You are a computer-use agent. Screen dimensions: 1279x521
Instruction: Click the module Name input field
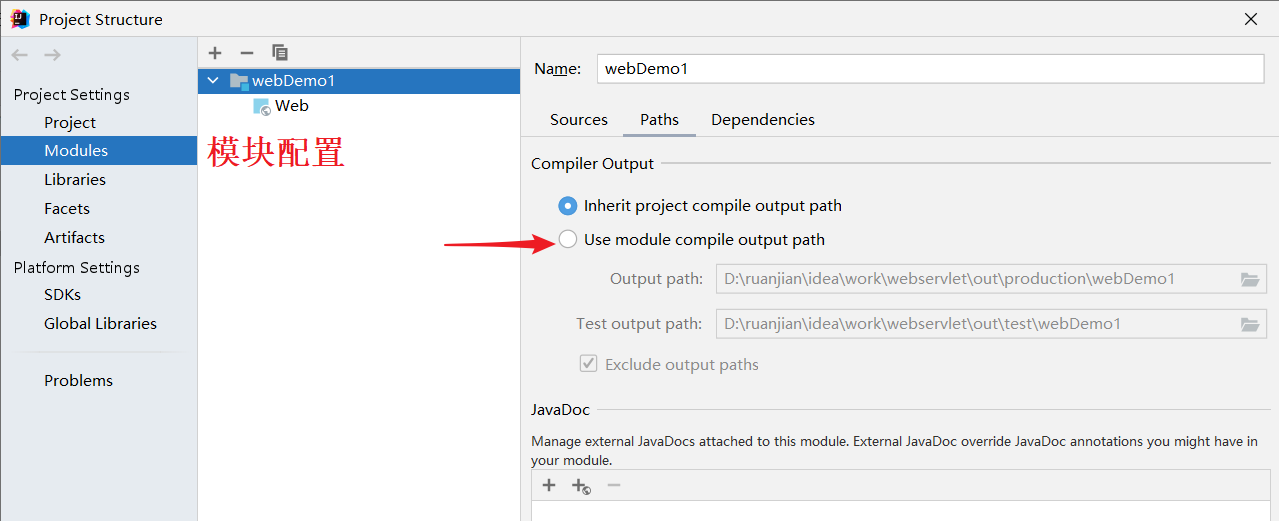pos(931,69)
